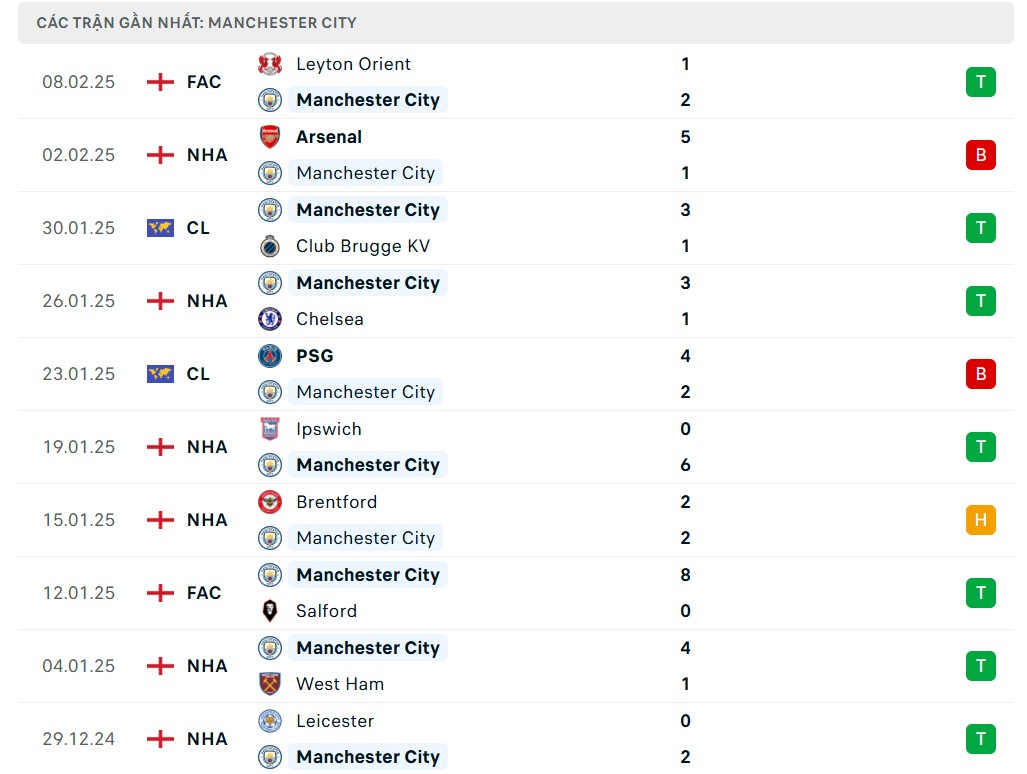The width and height of the screenshot is (1027, 774).
Task: Click the England flag on 08.02.25 row
Action: [x=160, y=82]
